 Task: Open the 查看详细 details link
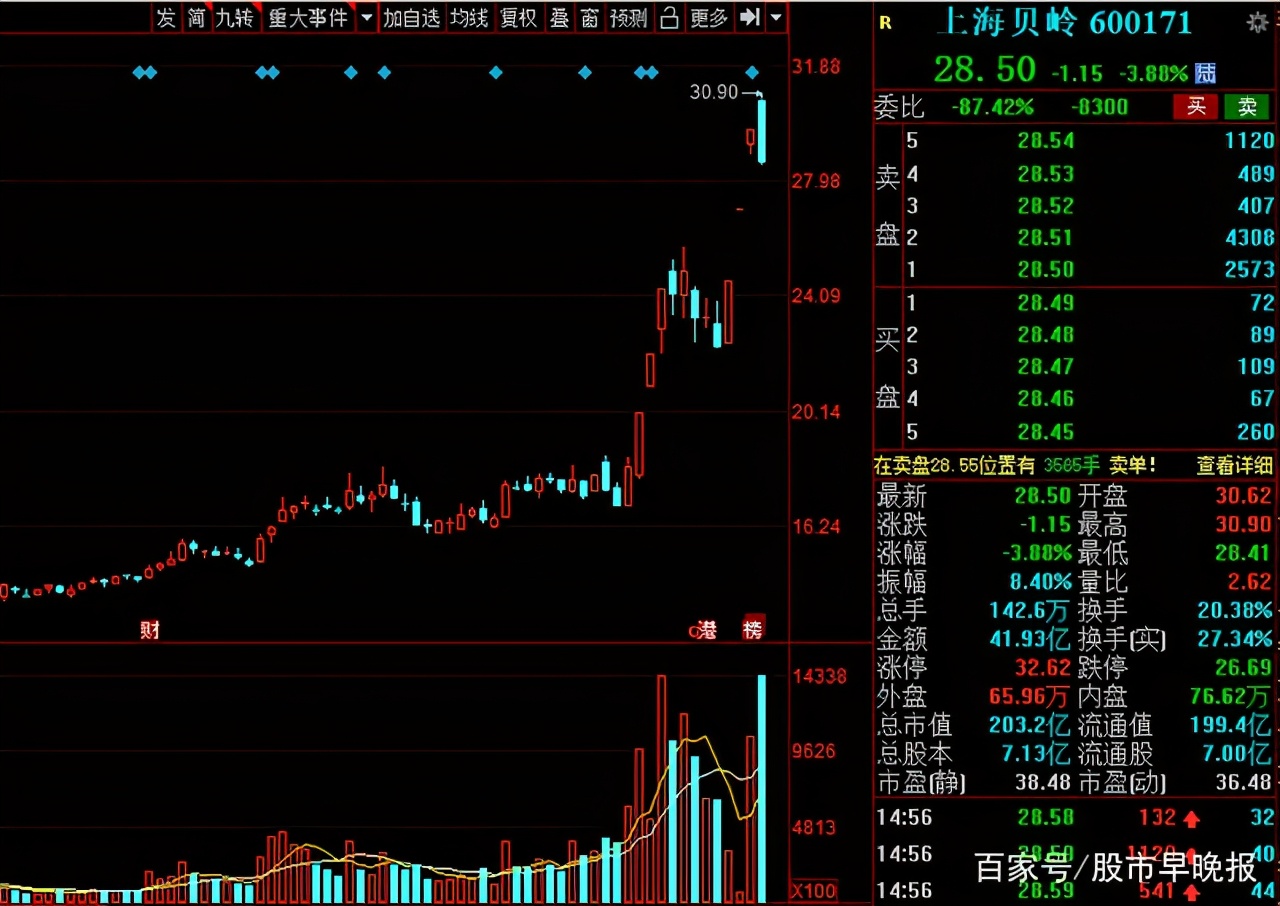(x=1235, y=465)
